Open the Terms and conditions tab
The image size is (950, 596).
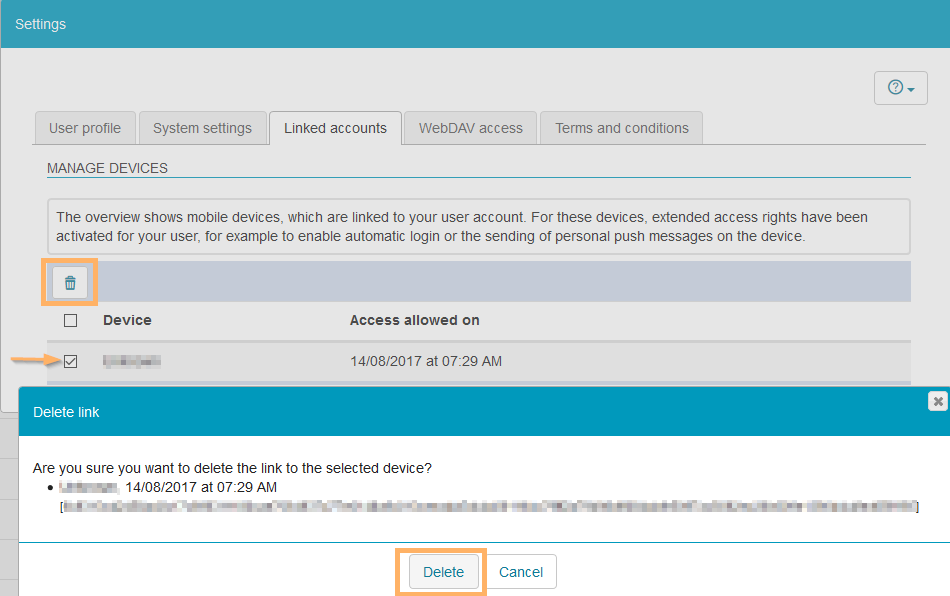click(621, 128)
